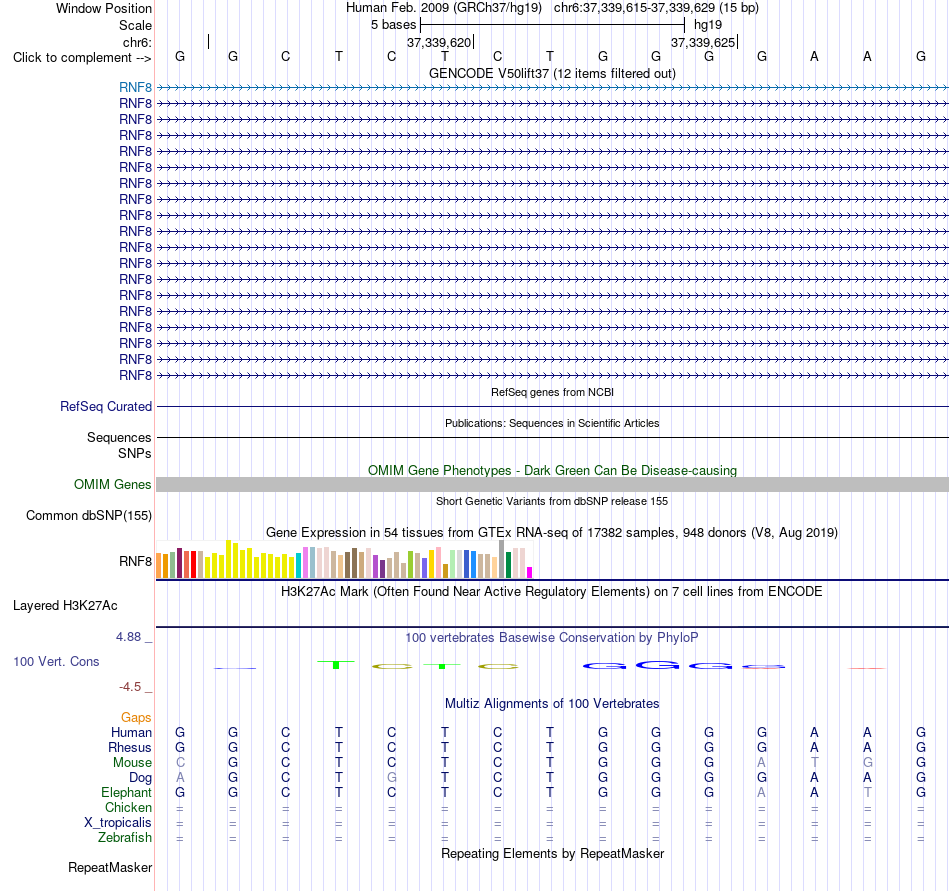Click the Scale label in base position track
950x891 pixels.
135,25
